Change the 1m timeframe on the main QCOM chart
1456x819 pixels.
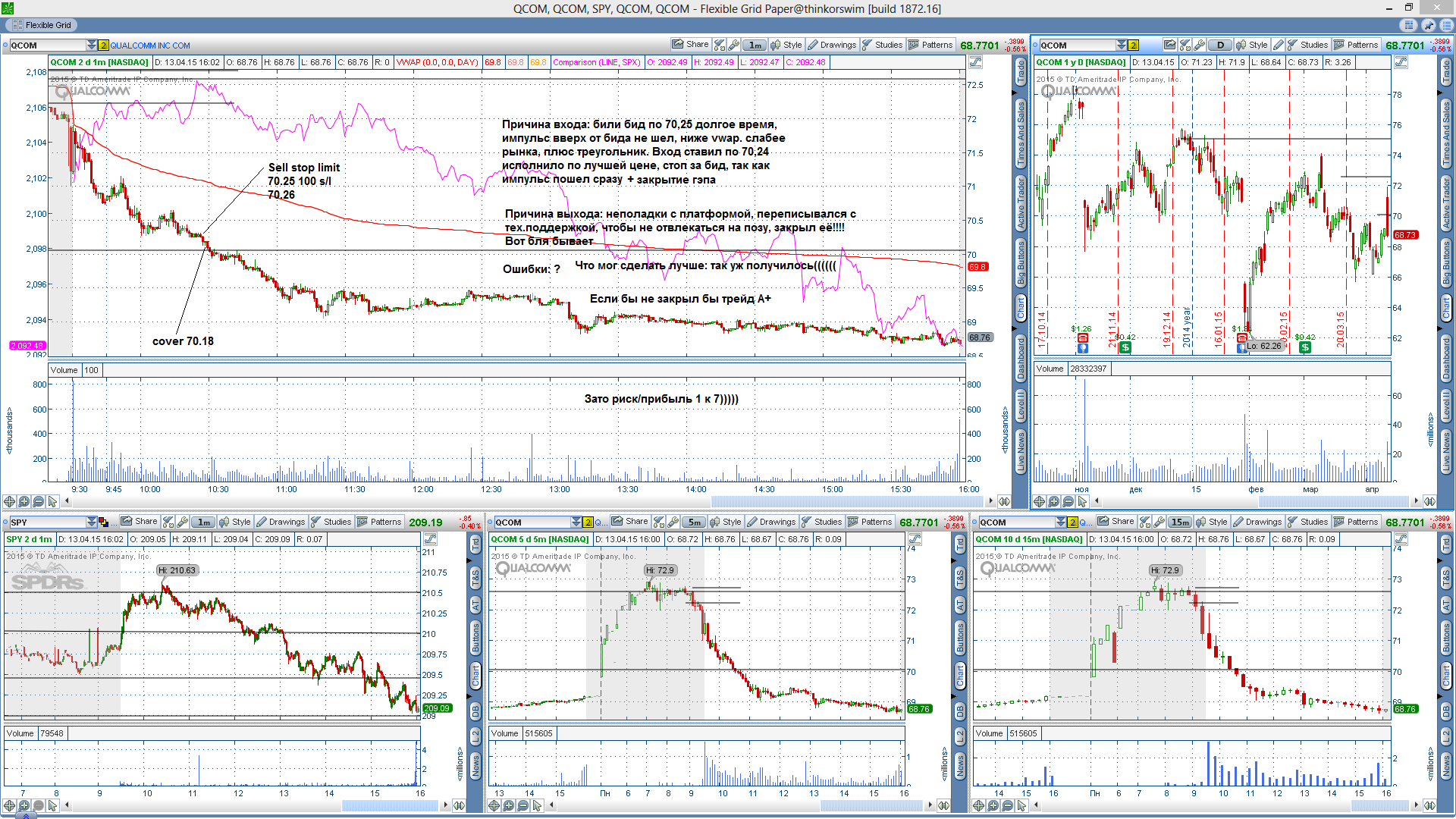[x=755, y=45]
